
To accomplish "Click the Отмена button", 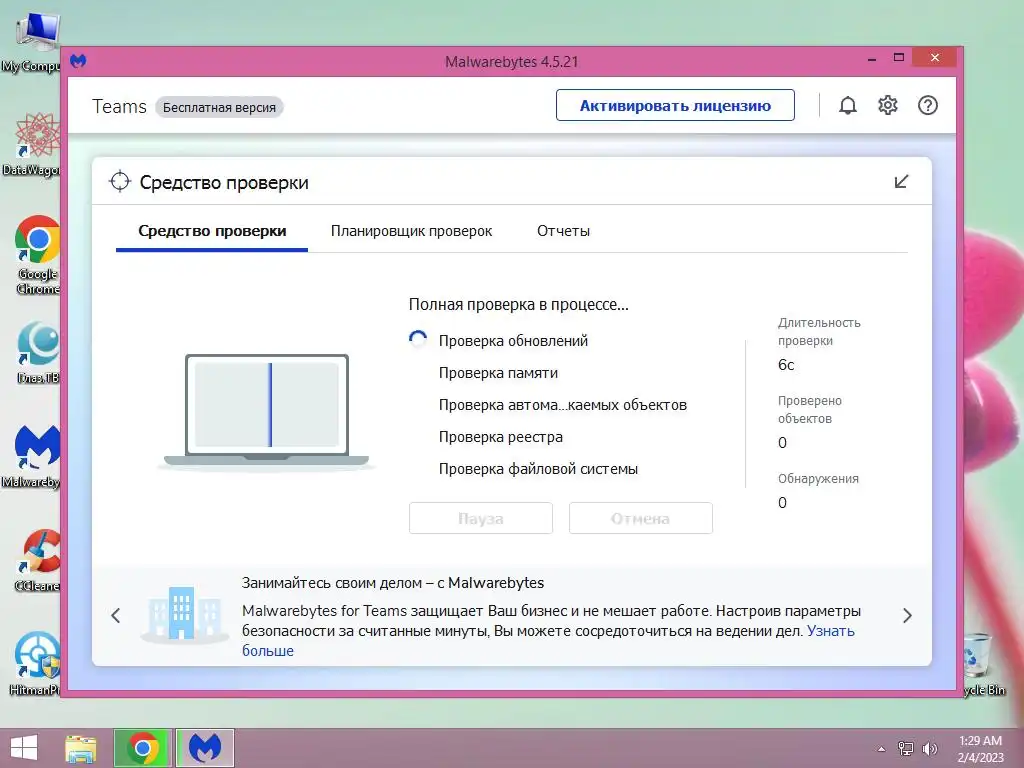I will click(641, 519).
